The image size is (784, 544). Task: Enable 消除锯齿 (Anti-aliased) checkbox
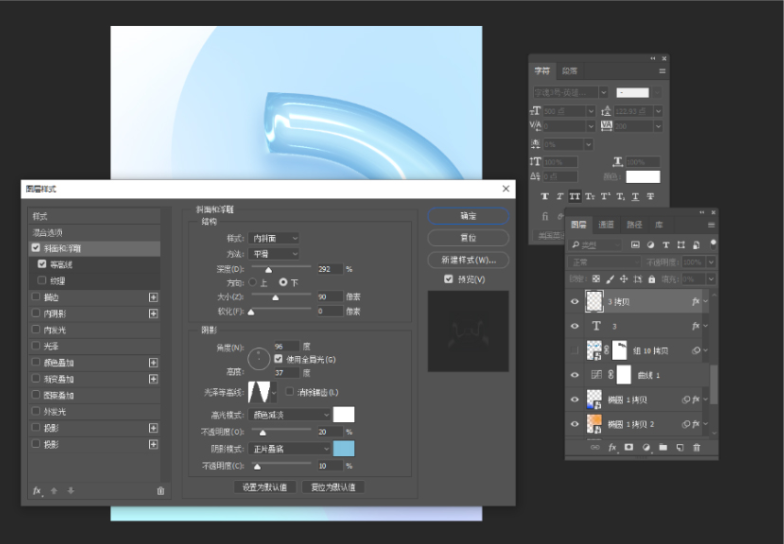click(290, 392)
